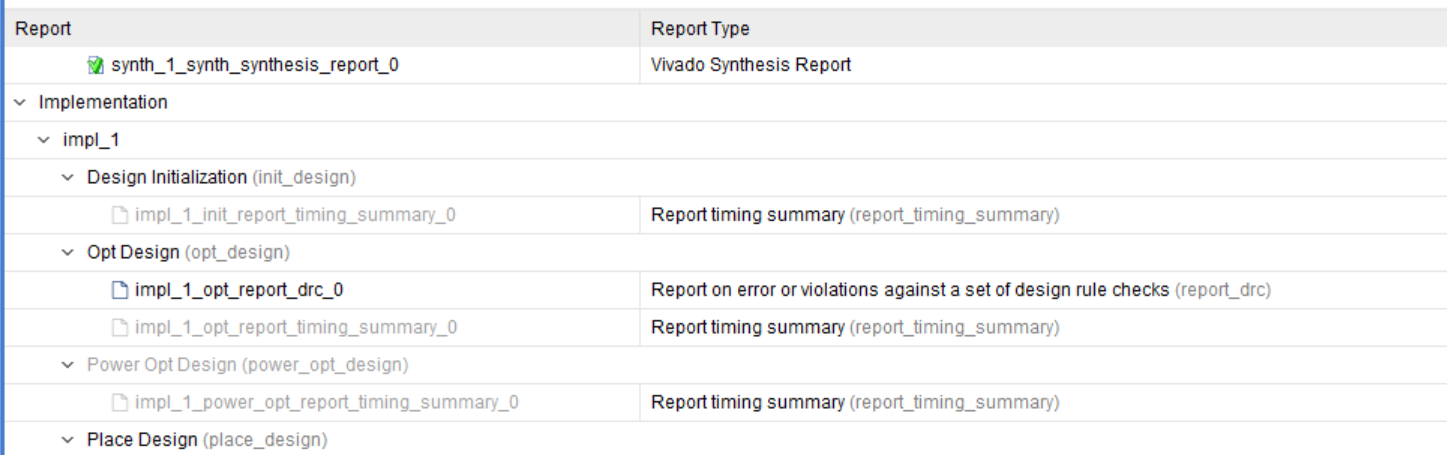This screenshot has height=455, width=1447.
Task: Select impl_1_power_opt_report_timing_summary_0 entry
Action: point(327,403)
